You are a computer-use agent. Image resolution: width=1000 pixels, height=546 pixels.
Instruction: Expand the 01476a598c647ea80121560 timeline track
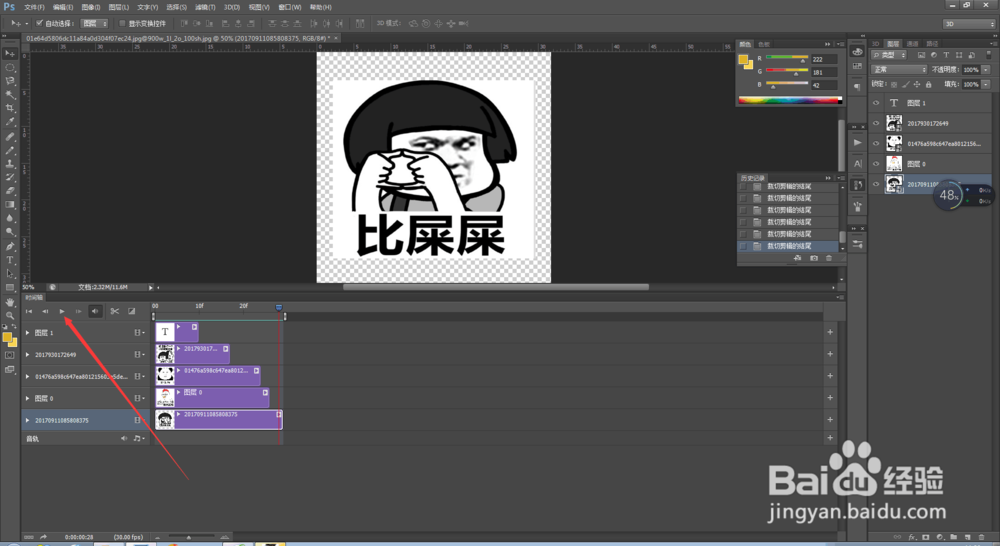pos(27,376)
